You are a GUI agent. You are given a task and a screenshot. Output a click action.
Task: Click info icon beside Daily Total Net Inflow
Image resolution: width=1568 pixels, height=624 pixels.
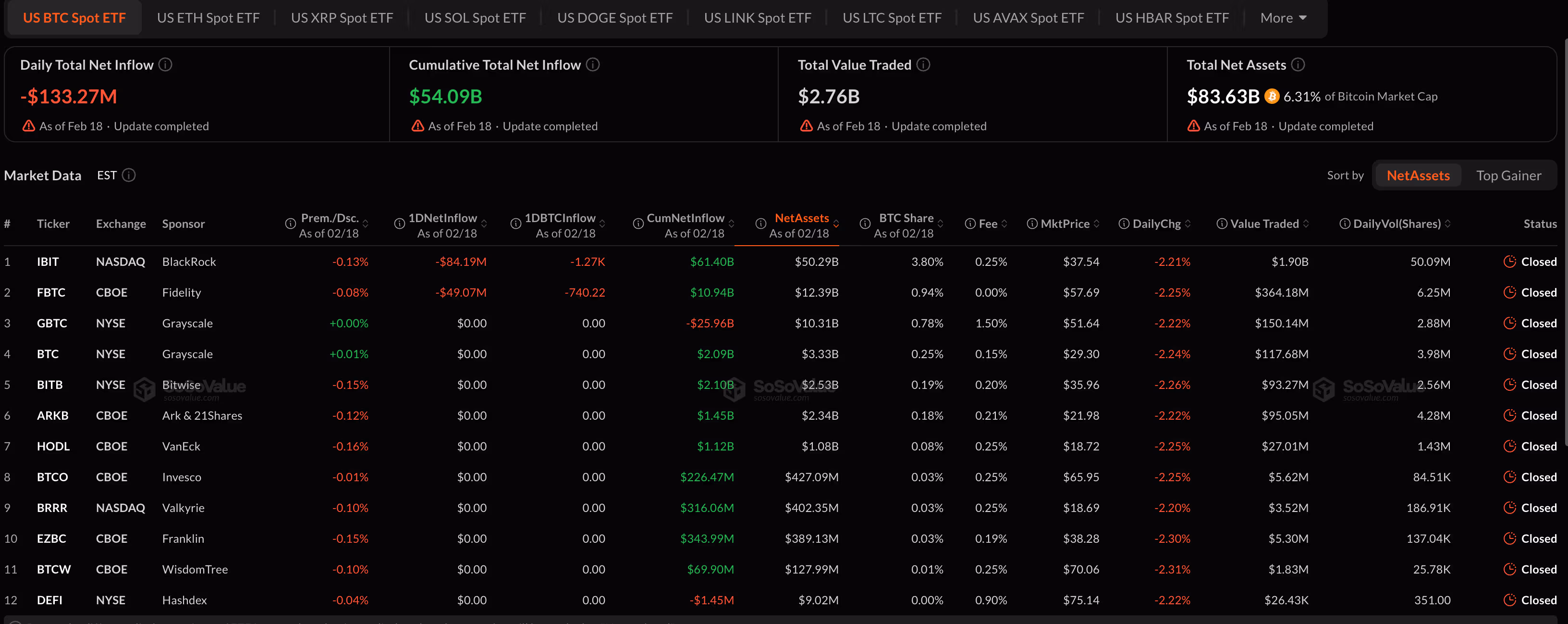click(x=165, y=64)
